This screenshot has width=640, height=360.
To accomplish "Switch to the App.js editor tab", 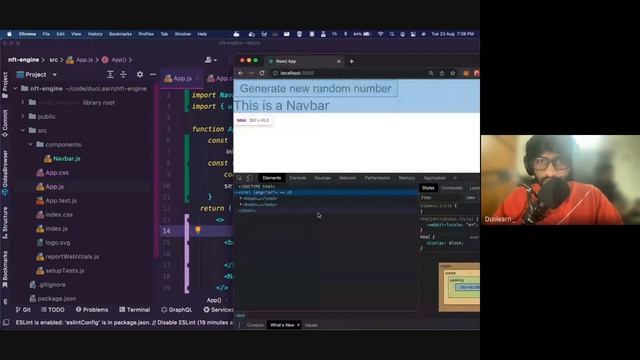I will [x=182, y=78].
